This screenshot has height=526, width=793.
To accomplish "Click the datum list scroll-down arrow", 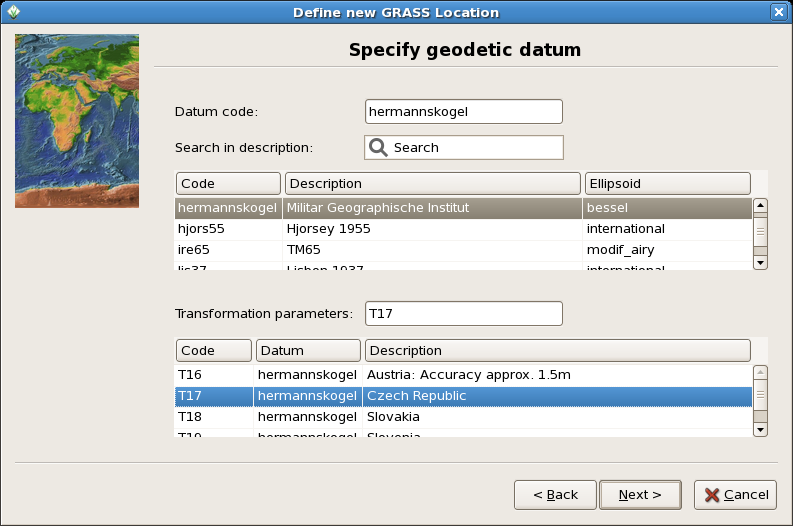I will pyautogui.click(x=760, y=263).
